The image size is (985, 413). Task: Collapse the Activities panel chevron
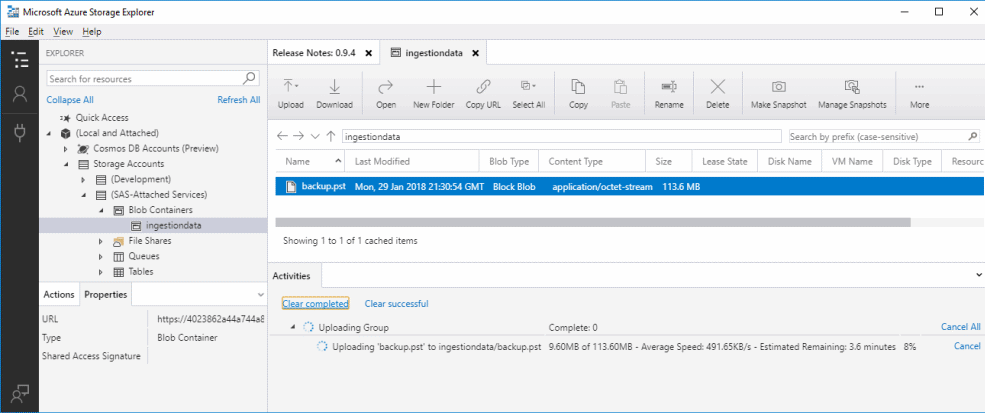point(979,275)
